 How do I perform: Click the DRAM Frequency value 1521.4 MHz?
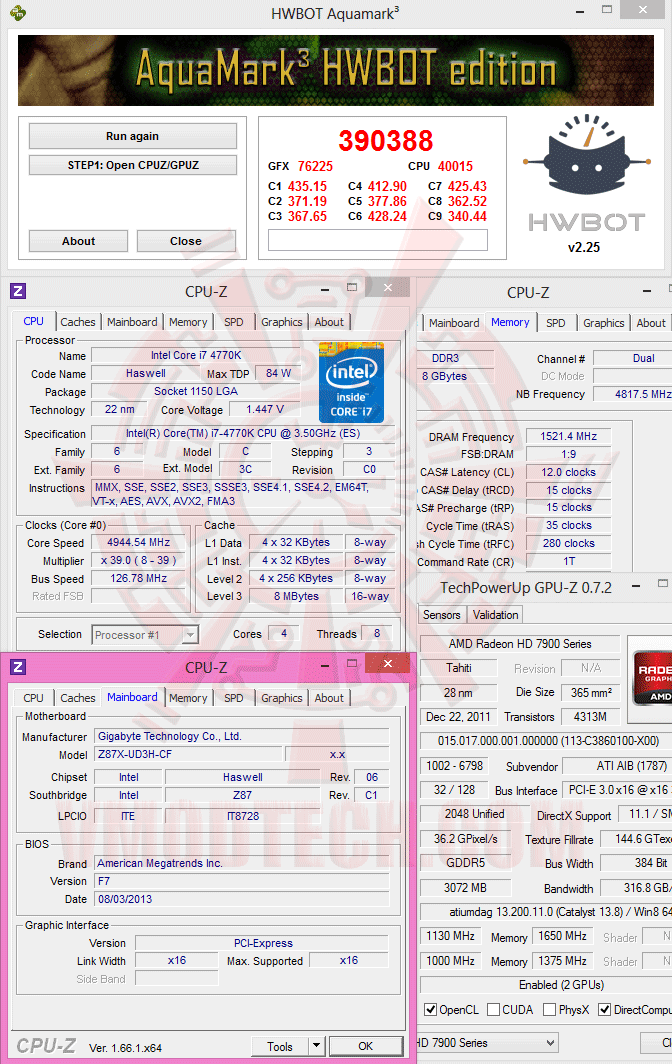569,436
